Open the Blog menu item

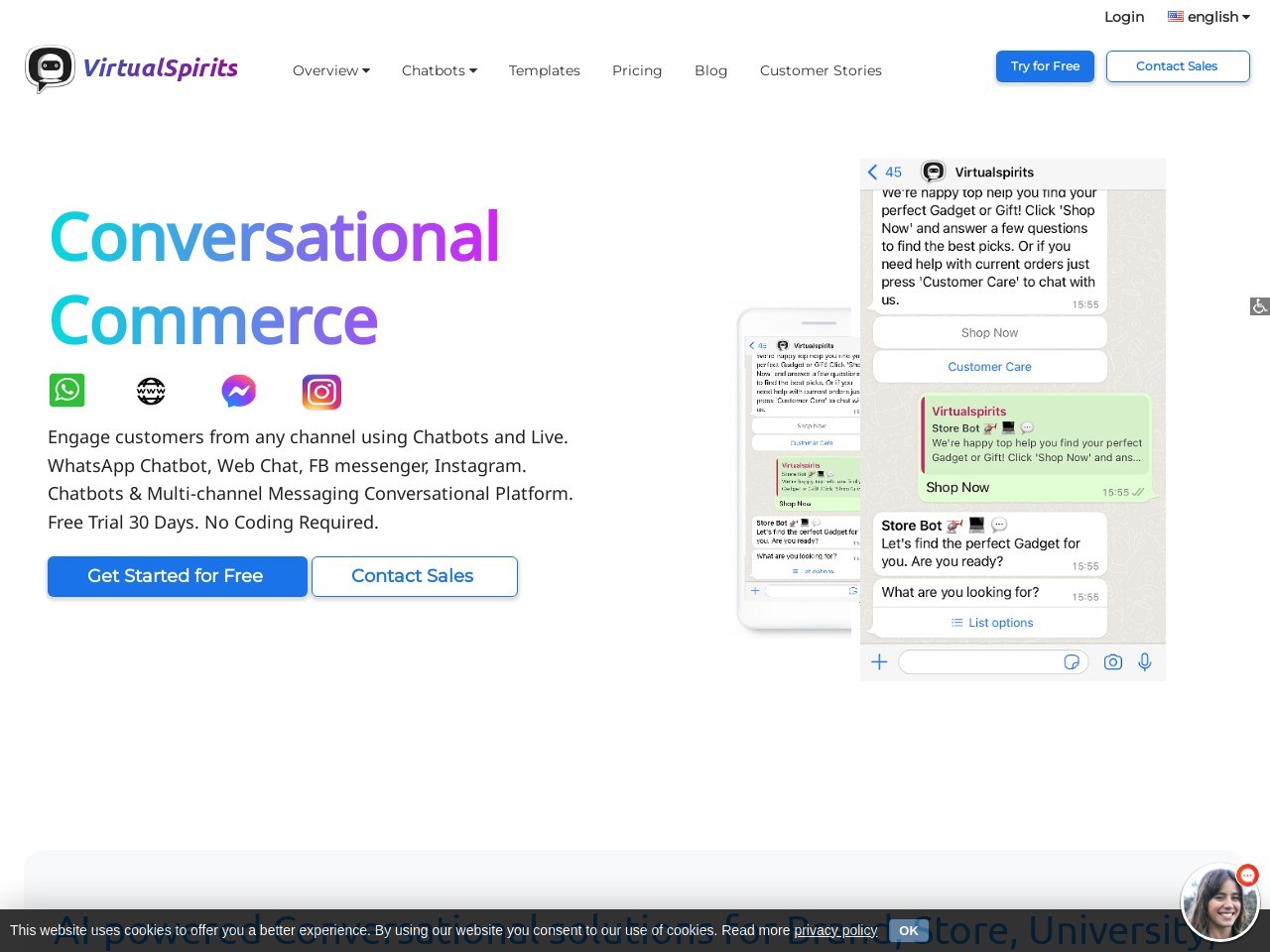coord(710,70)
